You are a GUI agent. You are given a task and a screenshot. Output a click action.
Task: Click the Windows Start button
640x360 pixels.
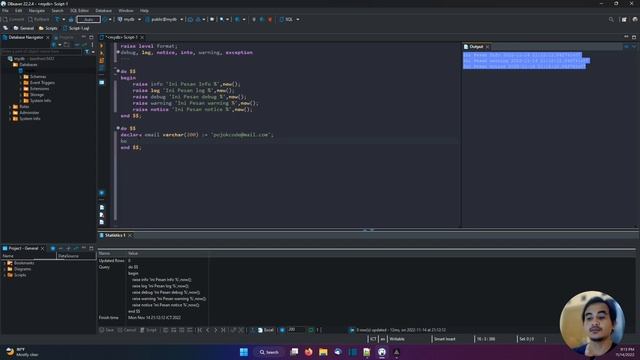[x=244, y=352]
